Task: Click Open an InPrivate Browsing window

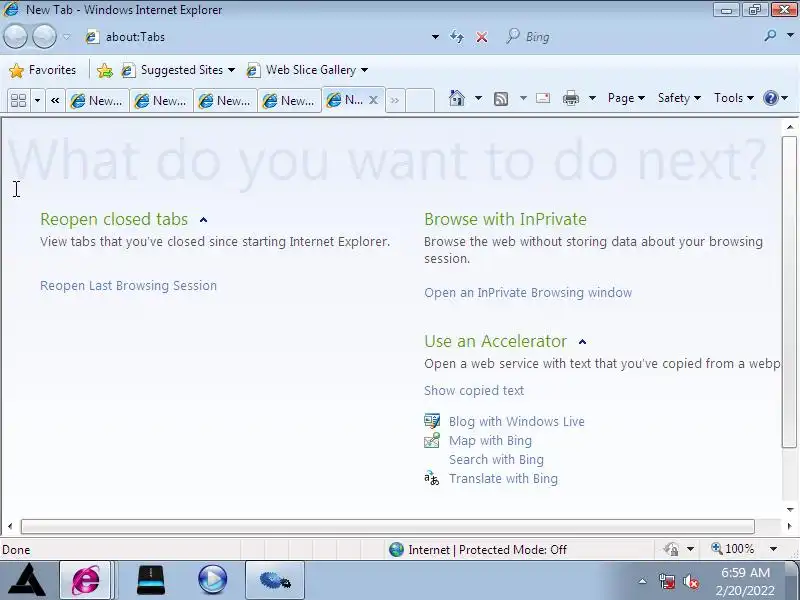Action: [x=528, y=293]
